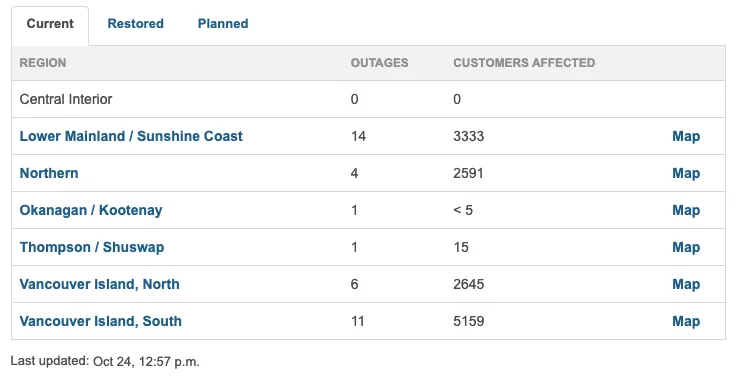744x377 pixels.
Task: Show Map for Northern region
Action: [686, 174]
